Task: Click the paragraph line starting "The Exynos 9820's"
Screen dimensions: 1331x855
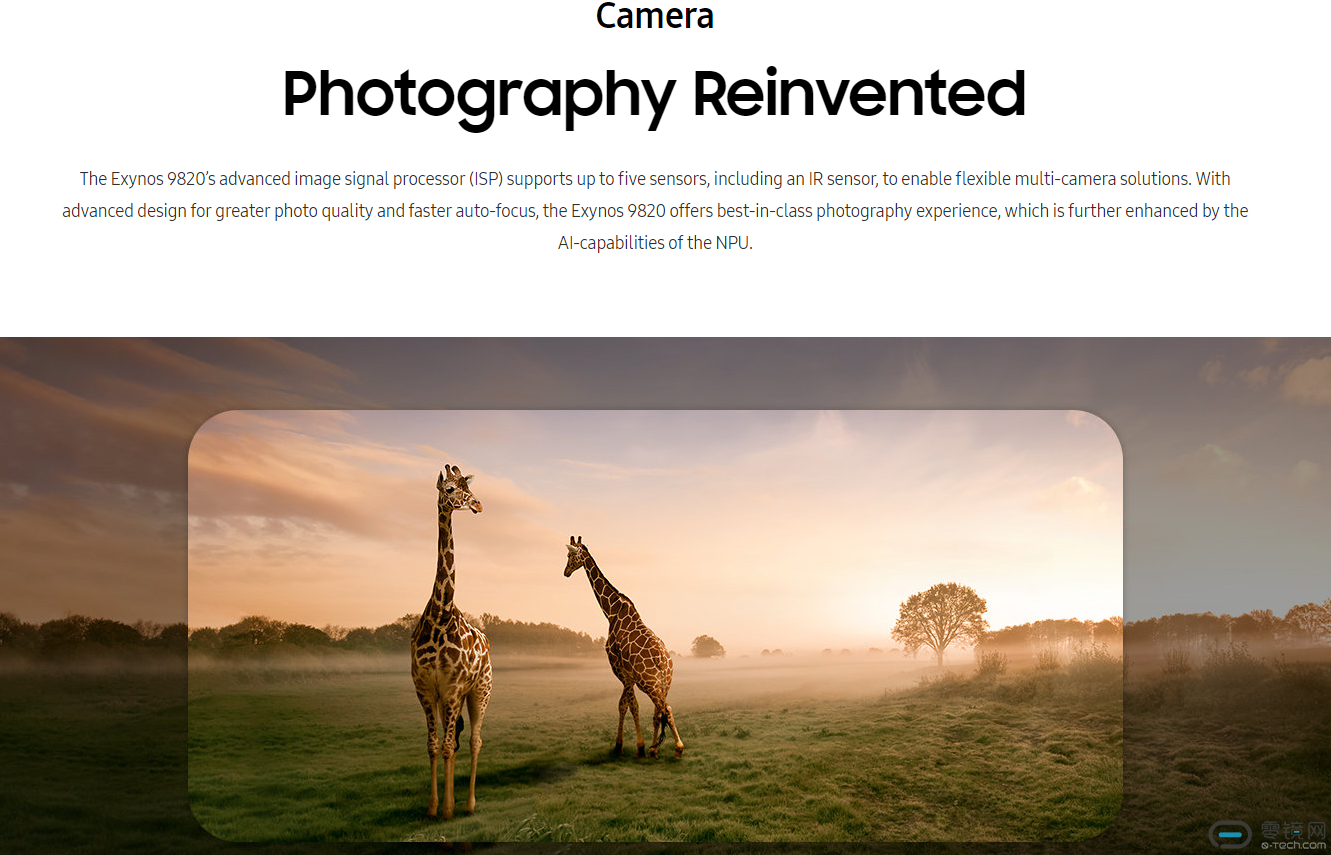Action: (x=655, y=179)
